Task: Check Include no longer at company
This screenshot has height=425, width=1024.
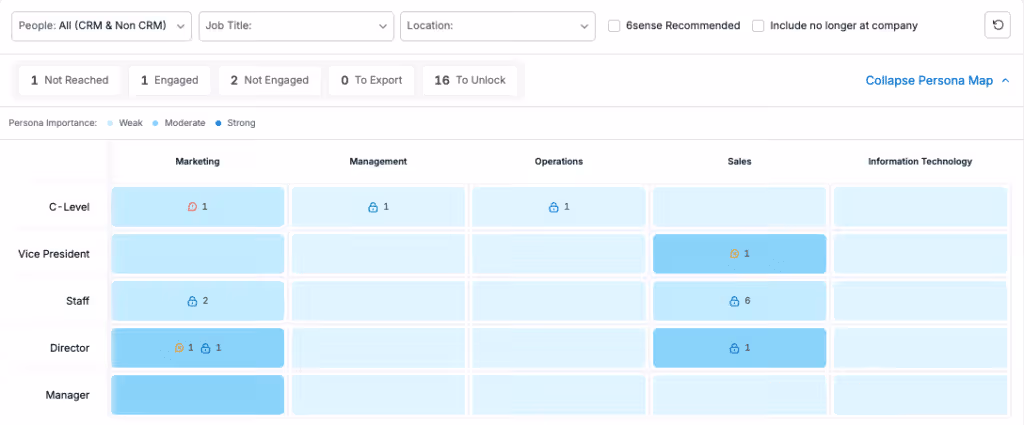Action: point(758,26)
